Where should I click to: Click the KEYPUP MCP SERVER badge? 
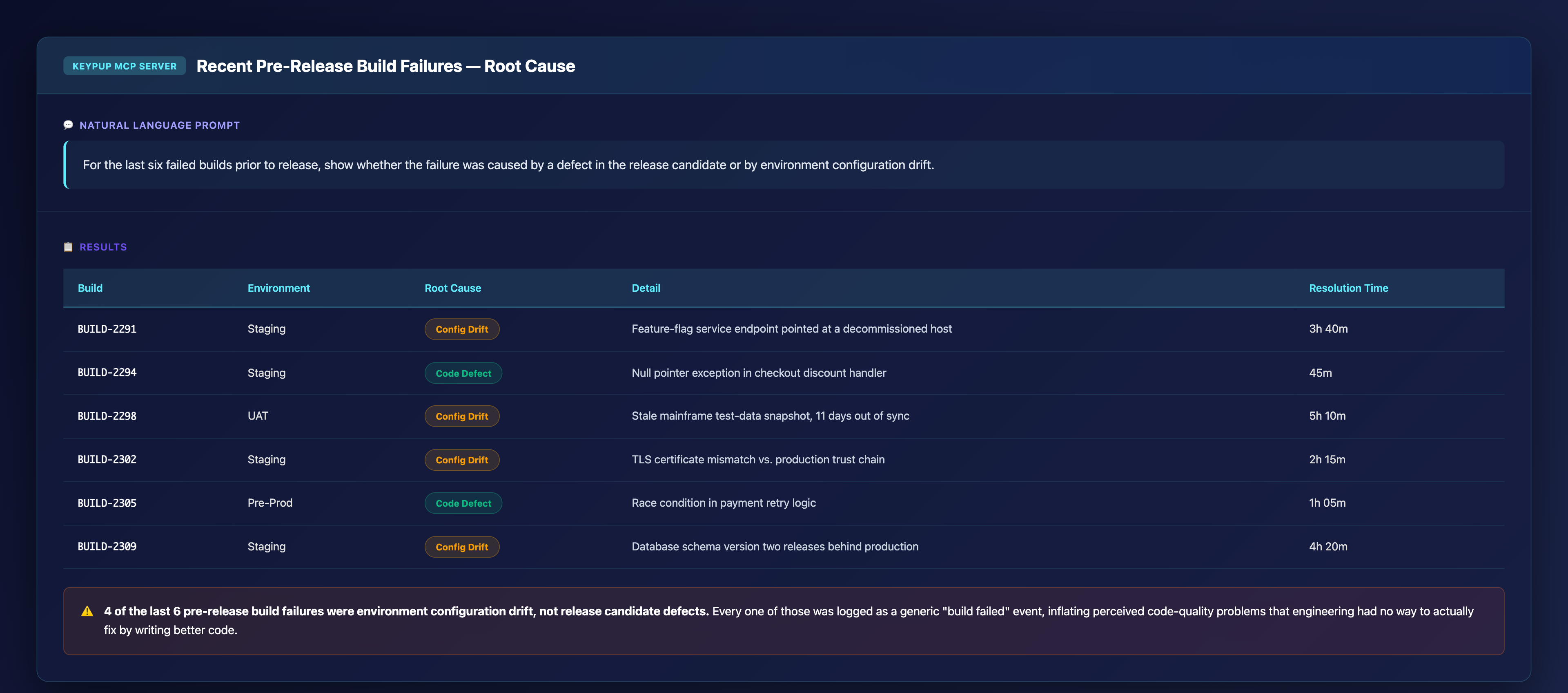(125, 66)
